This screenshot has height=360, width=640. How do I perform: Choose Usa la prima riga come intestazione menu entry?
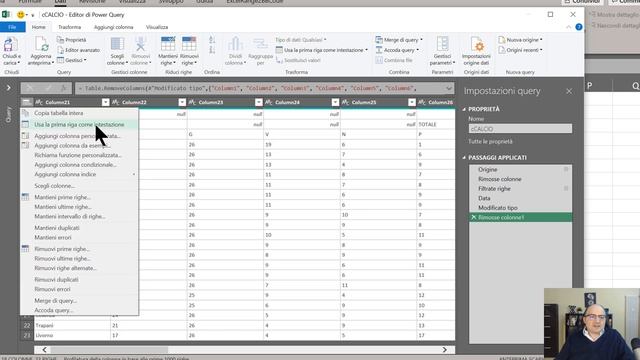79,124
